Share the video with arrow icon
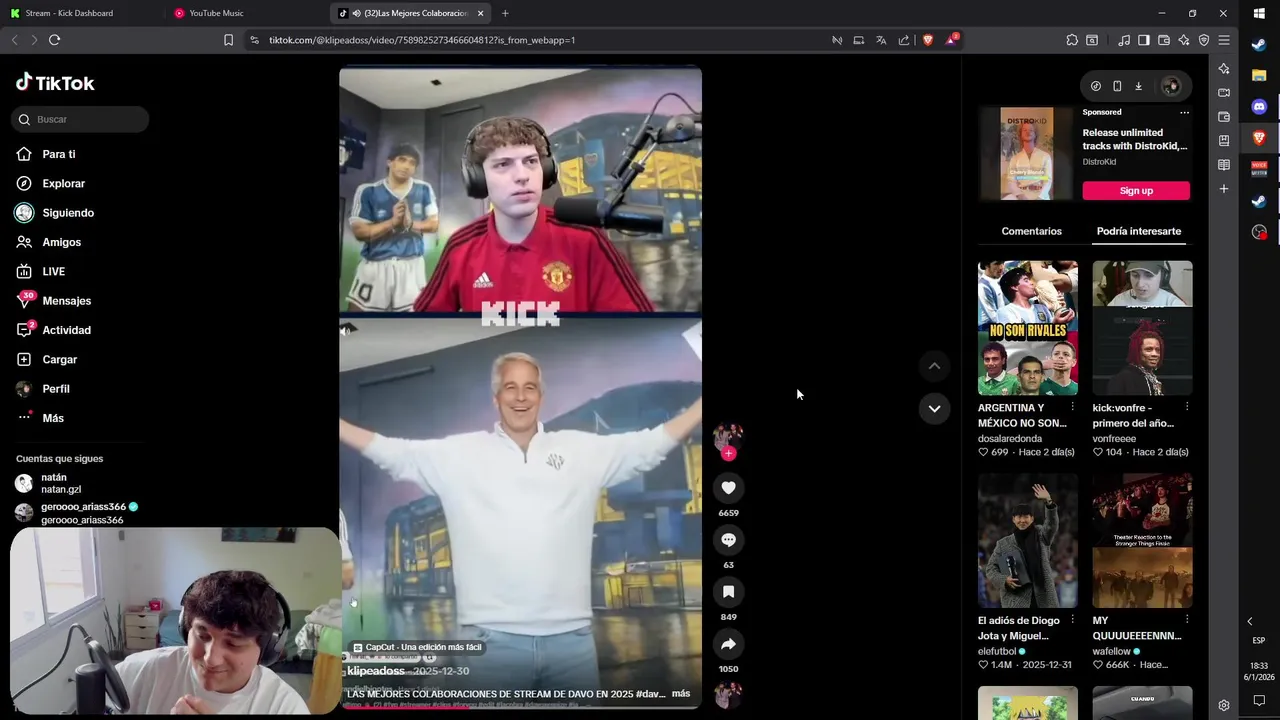 point(728,644)
